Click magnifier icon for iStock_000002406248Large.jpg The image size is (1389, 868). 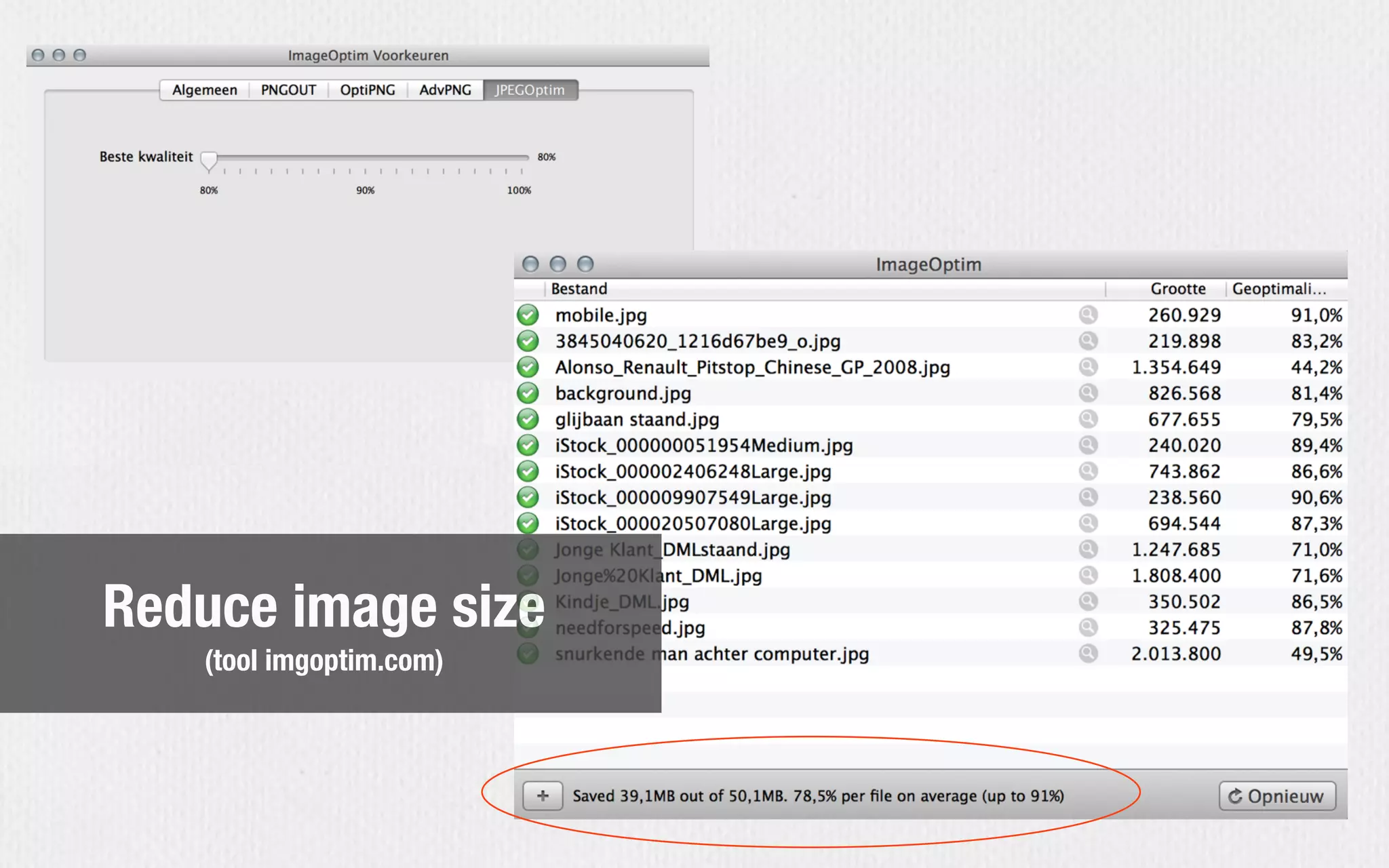pos(1088,471)
